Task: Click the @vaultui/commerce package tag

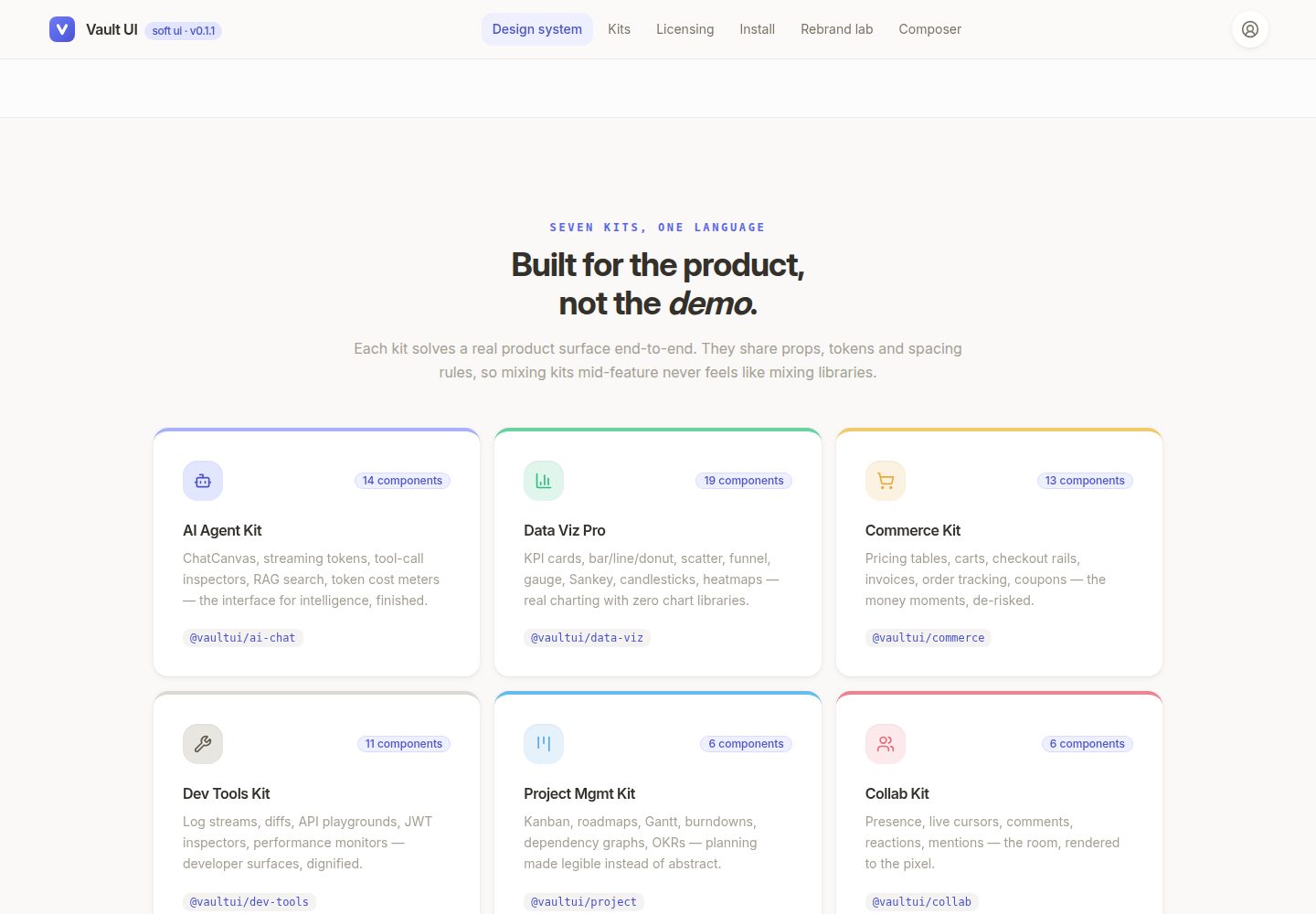Action: click(929, 638)
